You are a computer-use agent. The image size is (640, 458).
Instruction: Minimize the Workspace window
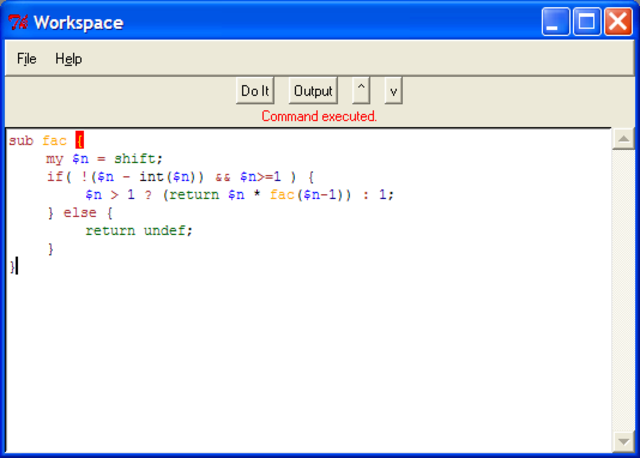pos(556,22)
